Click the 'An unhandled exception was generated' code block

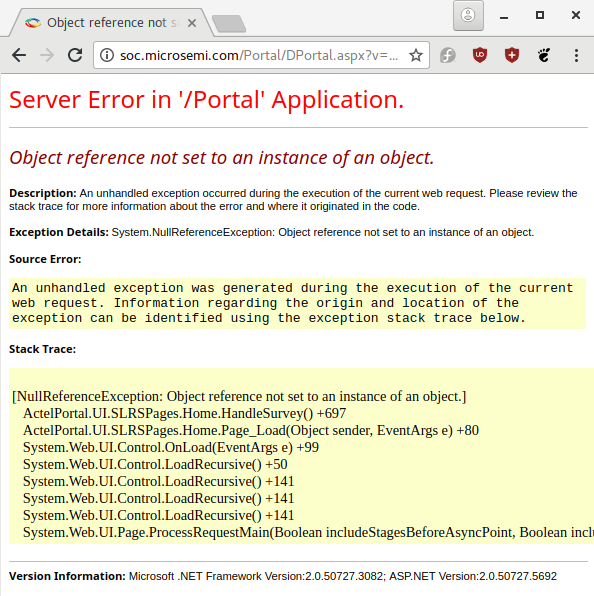coord(298,303)
